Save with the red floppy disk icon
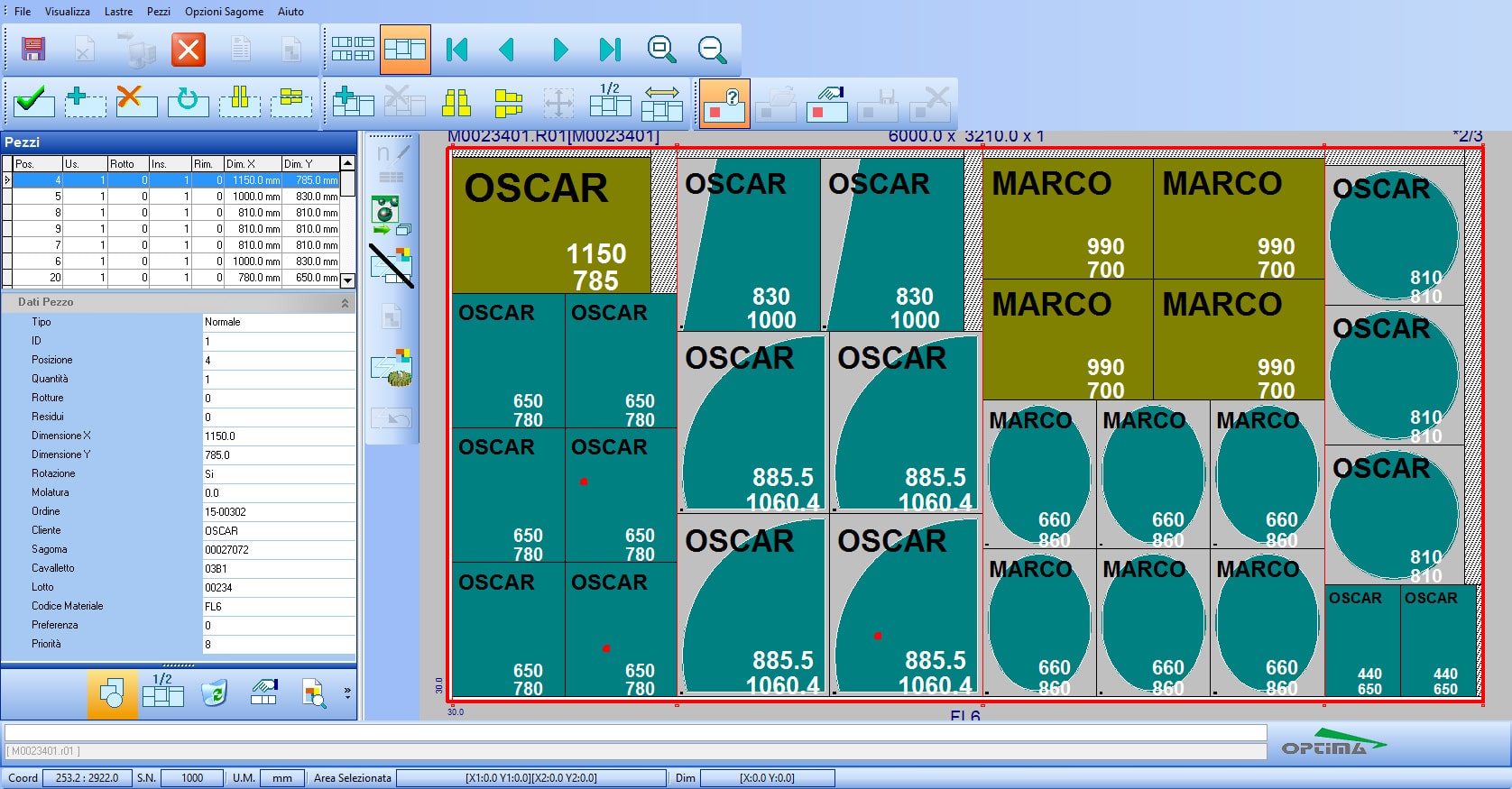 coord(33,49)
